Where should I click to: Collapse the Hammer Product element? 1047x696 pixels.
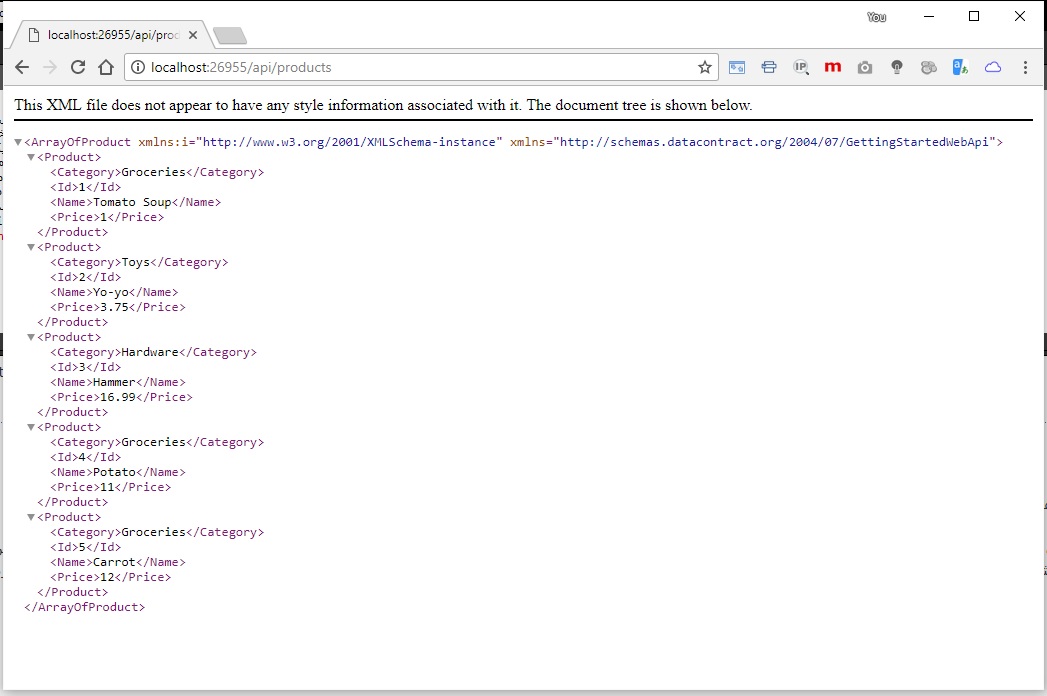click(x=30, y=336)
